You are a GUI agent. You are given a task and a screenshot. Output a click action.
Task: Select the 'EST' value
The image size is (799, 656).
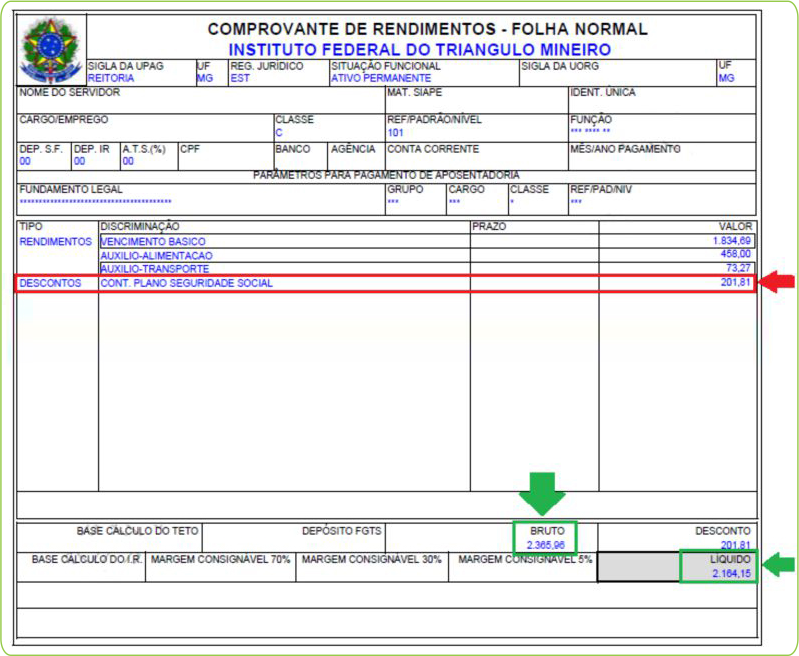[240, 78]
